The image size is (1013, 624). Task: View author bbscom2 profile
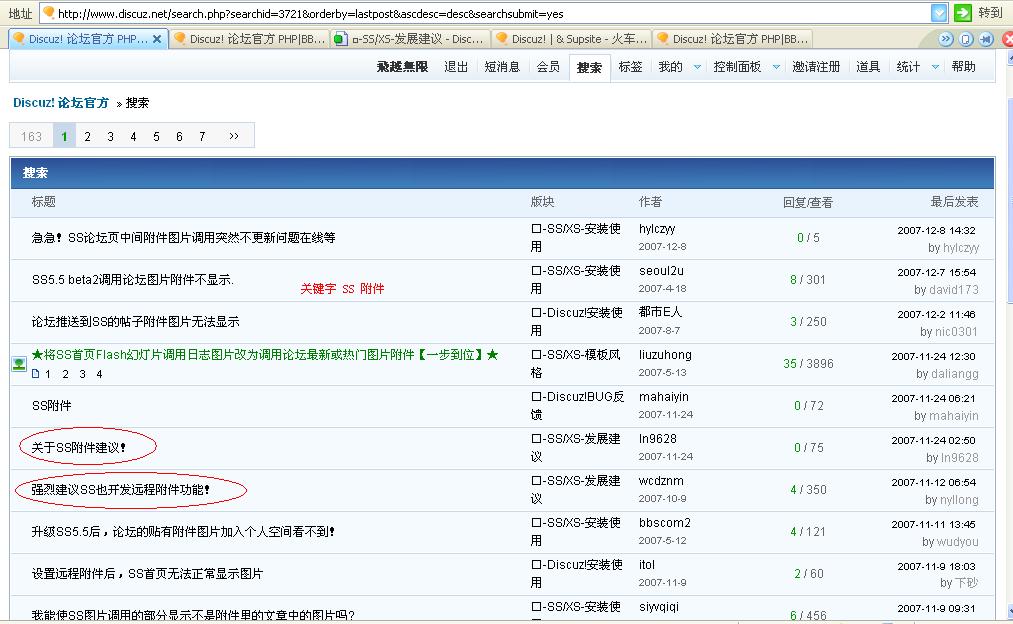[x=665, y=523]
